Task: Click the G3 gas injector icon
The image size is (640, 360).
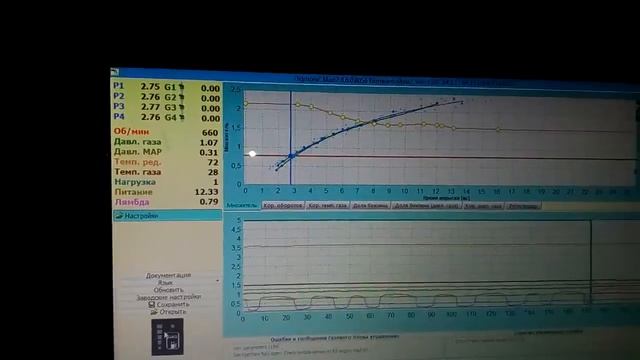Action: coord(181,107)
